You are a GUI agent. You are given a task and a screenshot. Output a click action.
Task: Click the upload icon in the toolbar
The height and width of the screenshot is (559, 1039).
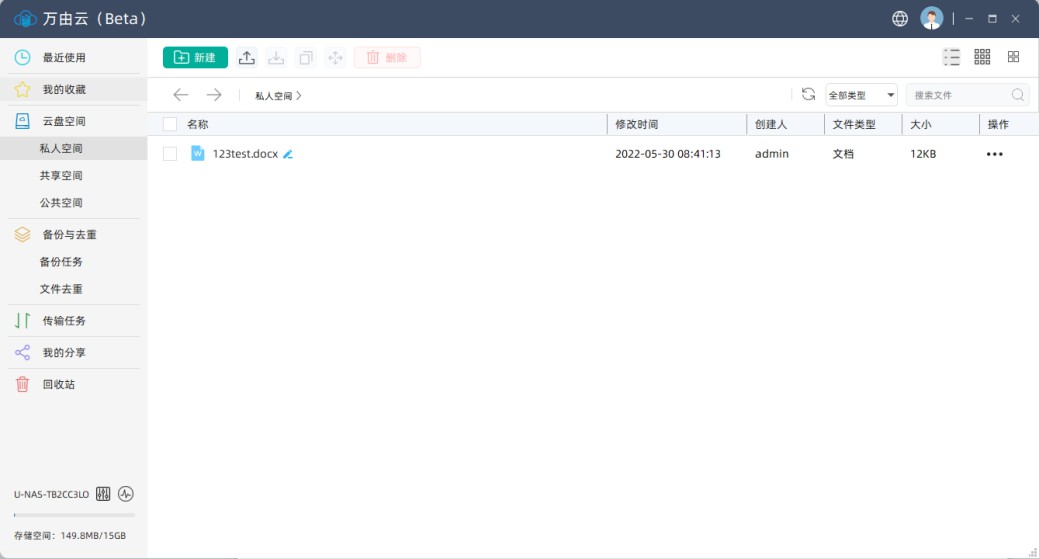pos(247,58)
